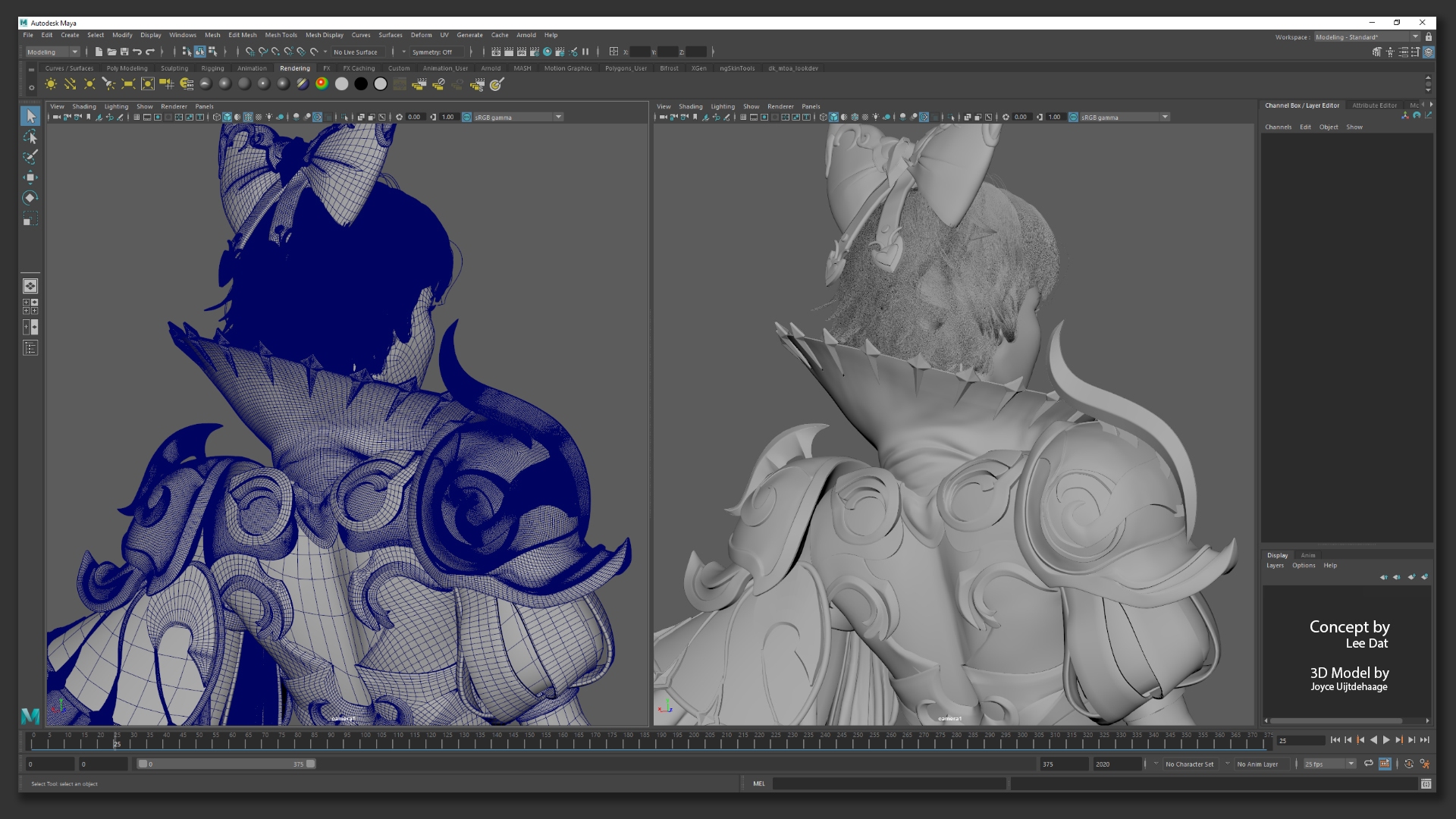Activate the Scale tool in toolbox
This screenshot has height=819, width=1456.
[x=30, y=219]
